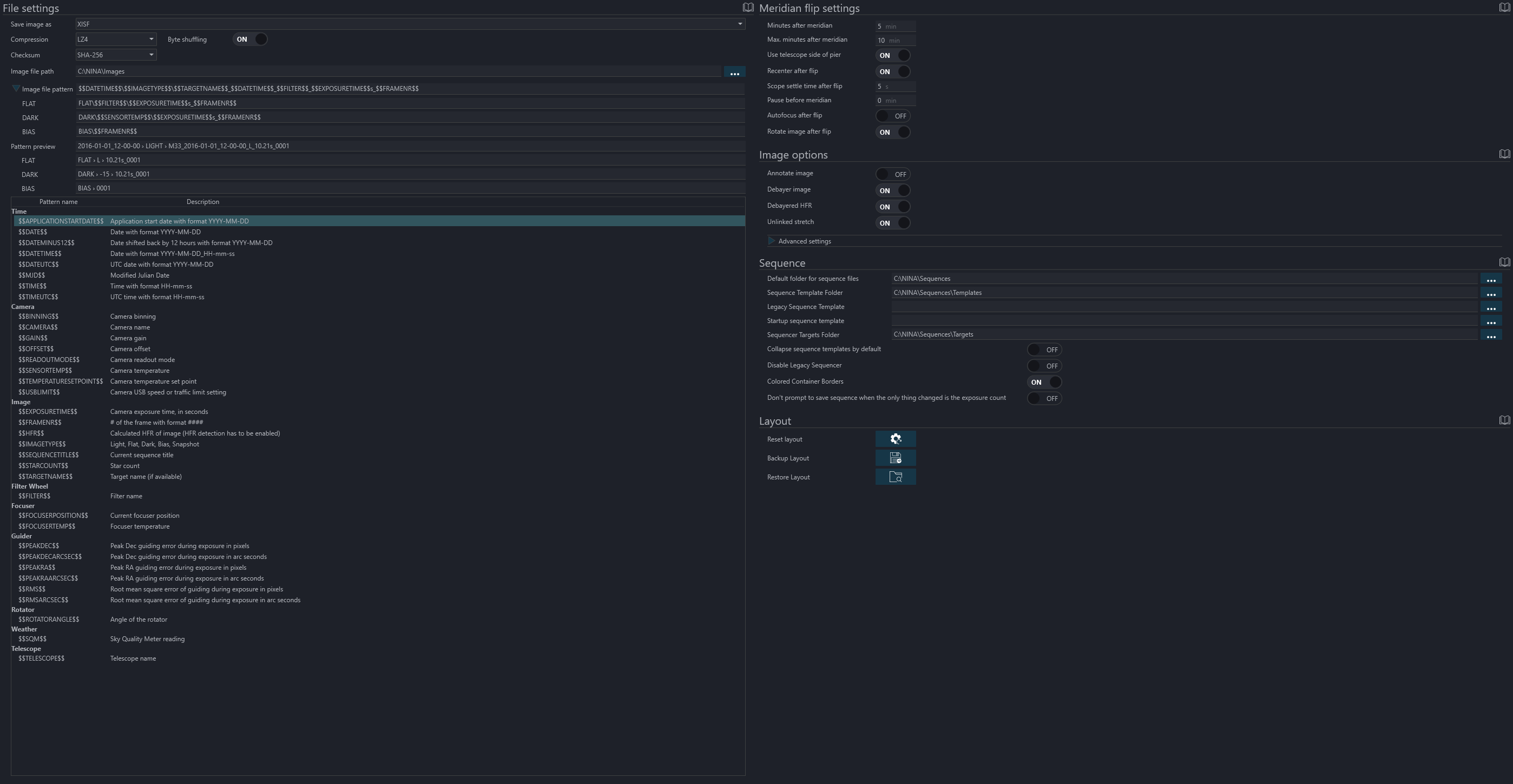Select $$DATEMINUS12$$ pattern row

click(379, 243)
